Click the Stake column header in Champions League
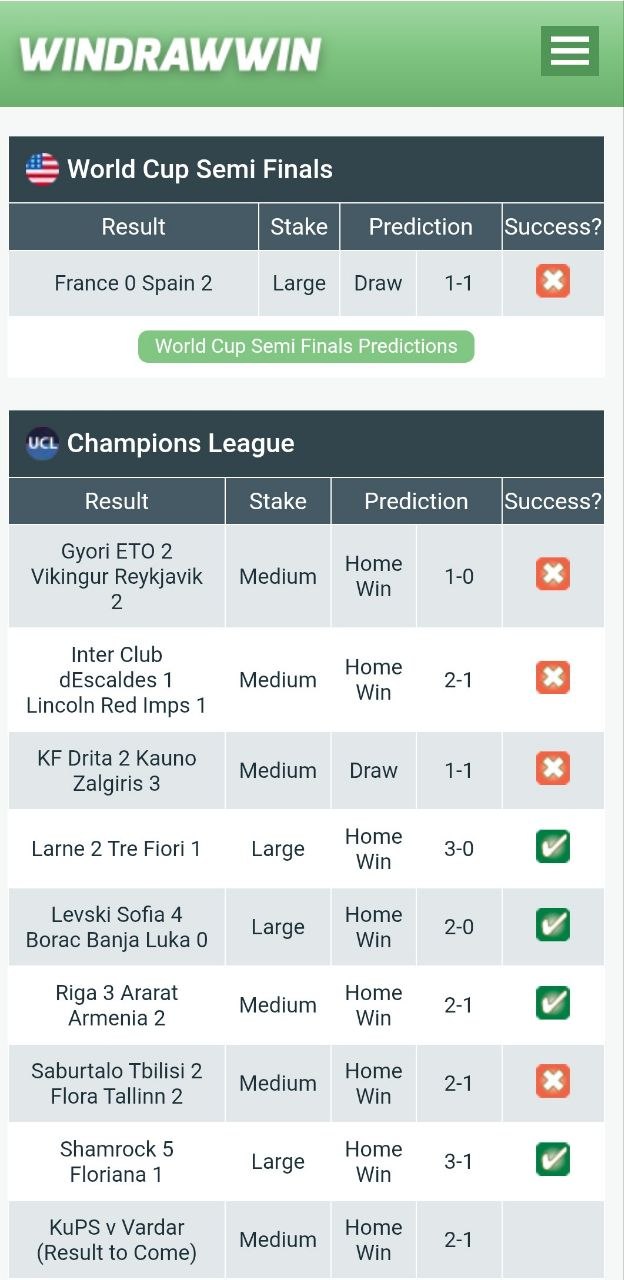Viewport: 624px width, 1280px height. click(x=278, y=501)
